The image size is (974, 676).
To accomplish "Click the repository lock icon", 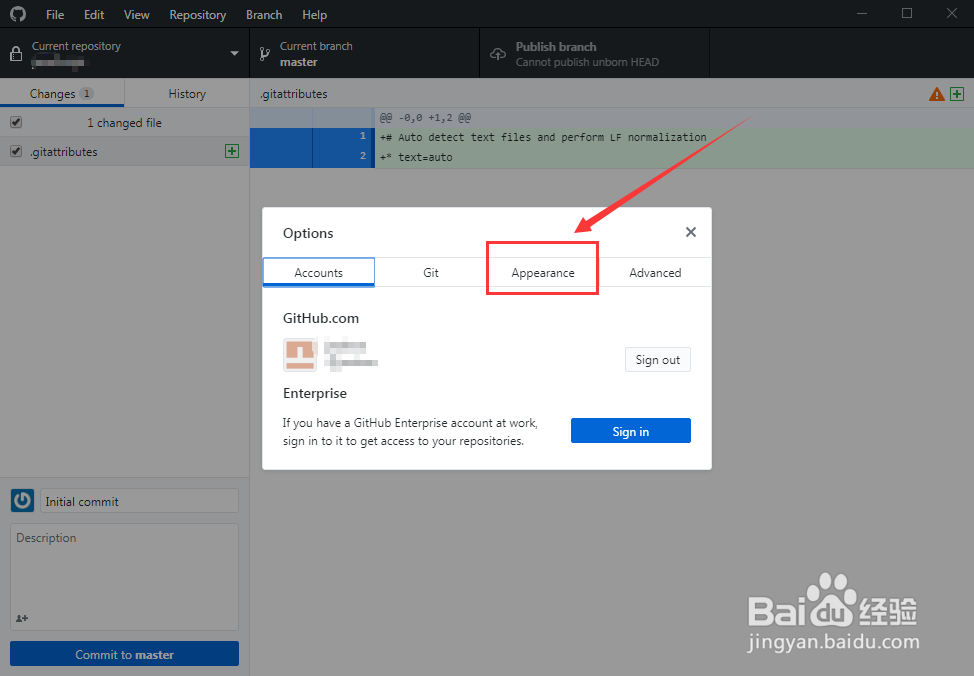I will click(16, 54).
